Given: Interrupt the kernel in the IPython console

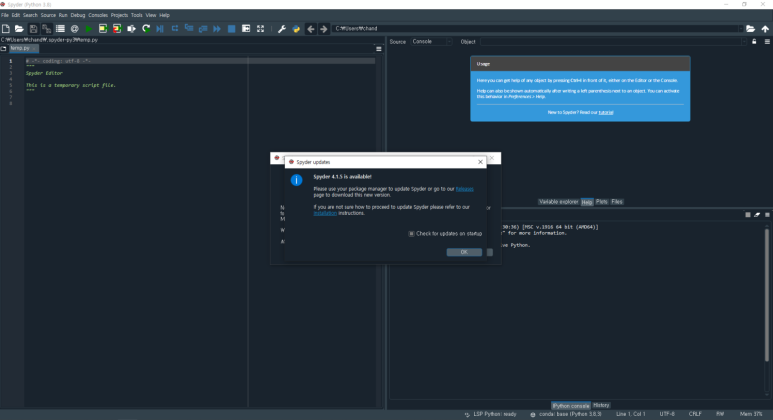Looking at the screenshot, I should 748,214.
